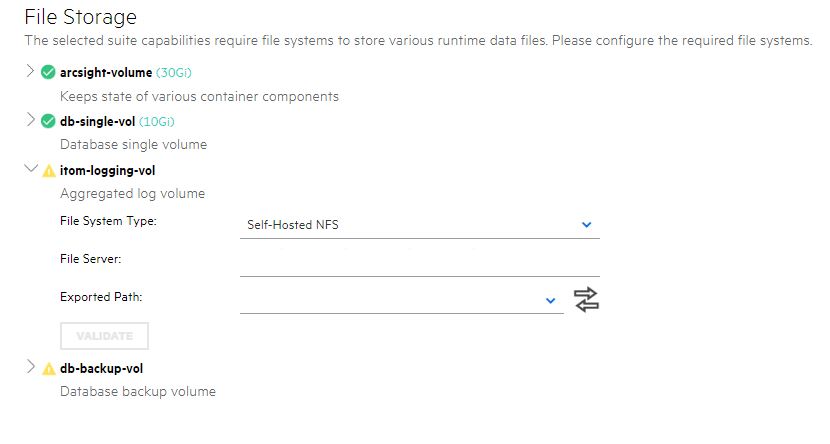Collapse the itom-logging-vol section chevron
The image size is (830, 444).
click(x=30, y=170)
